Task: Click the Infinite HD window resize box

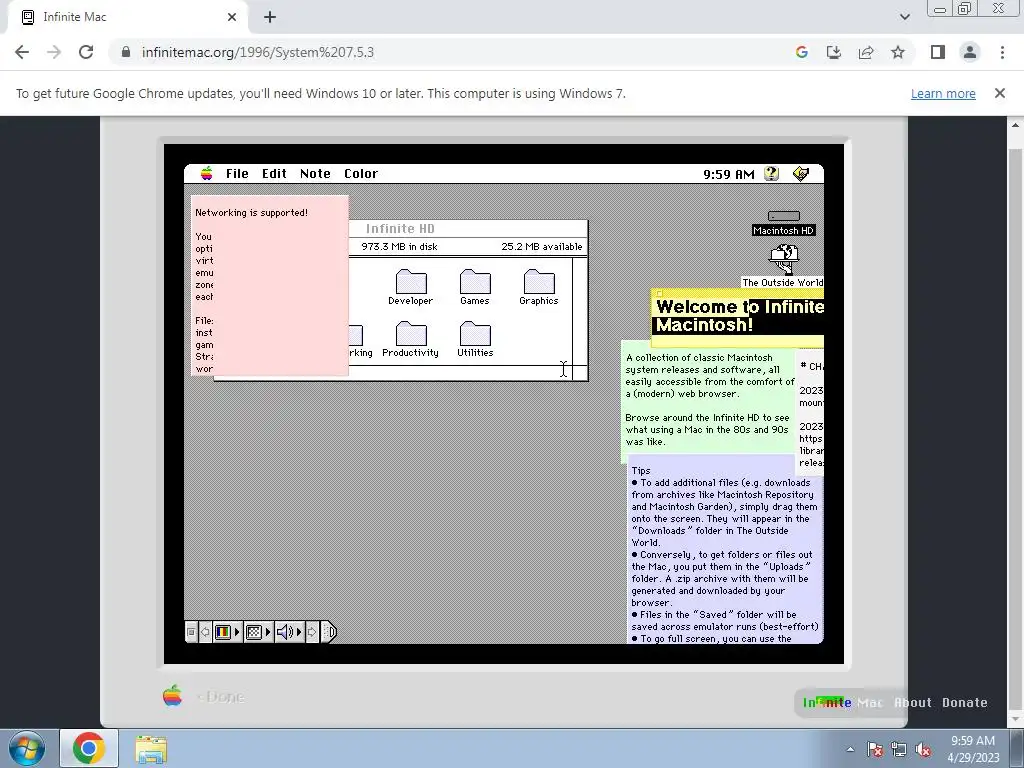Action: tap(580, 373)
